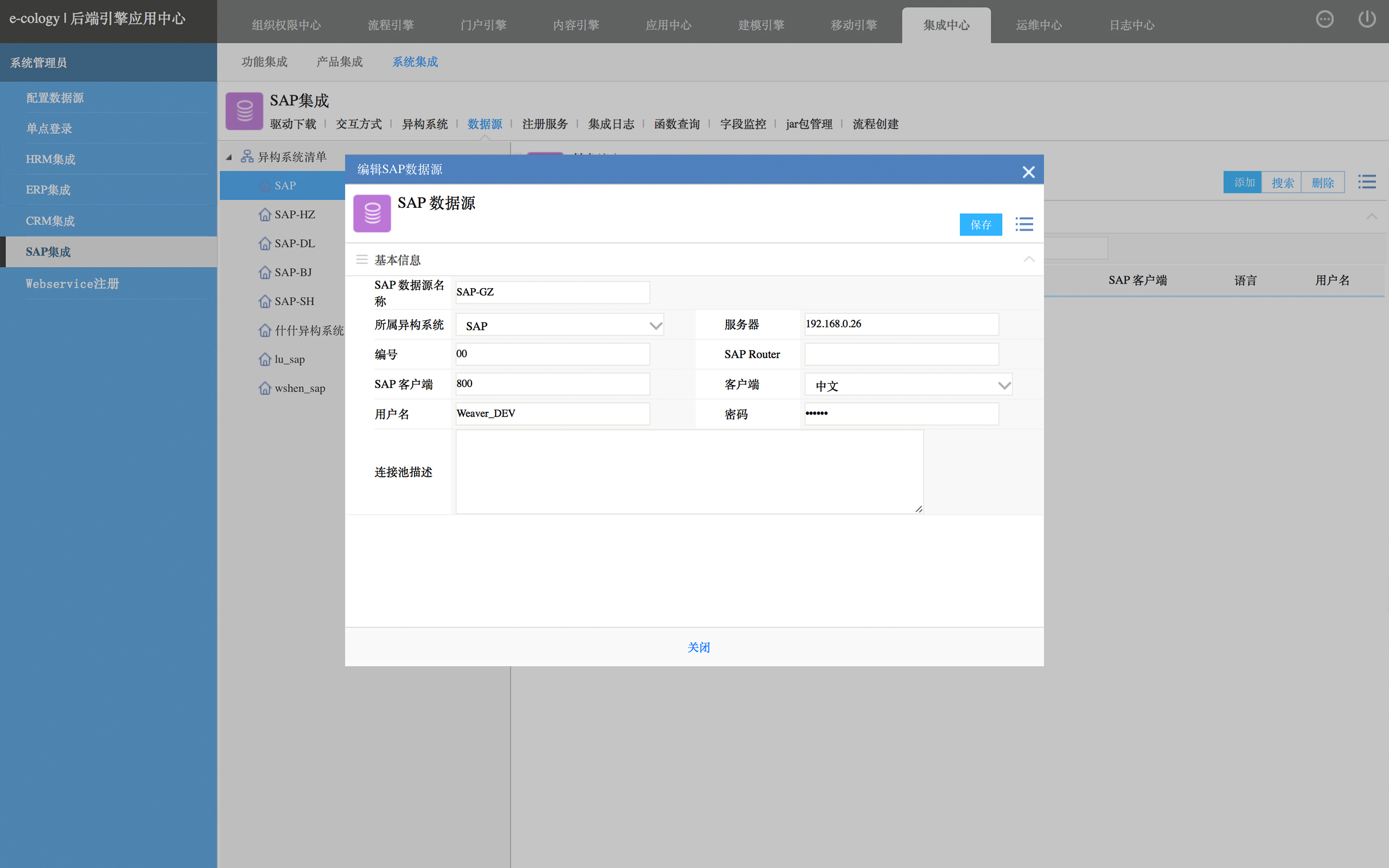Switch to the 运维中心 tab
This screenshot has width=1389, height=868.
[x=1038, y=25]
